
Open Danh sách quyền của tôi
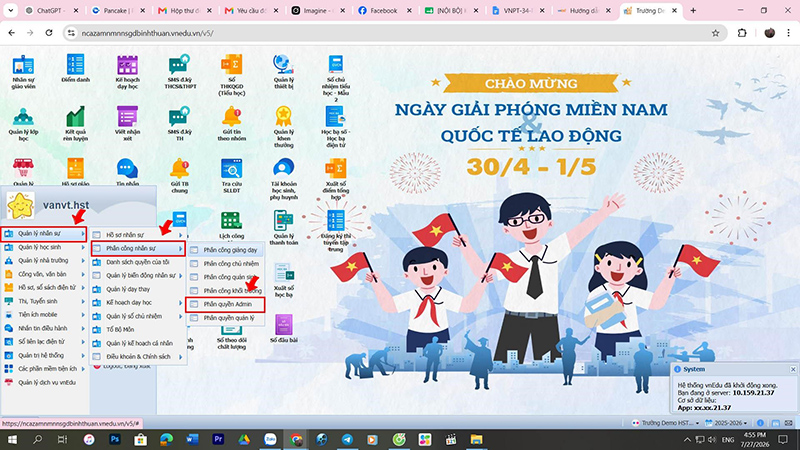[x=138, y=262]
